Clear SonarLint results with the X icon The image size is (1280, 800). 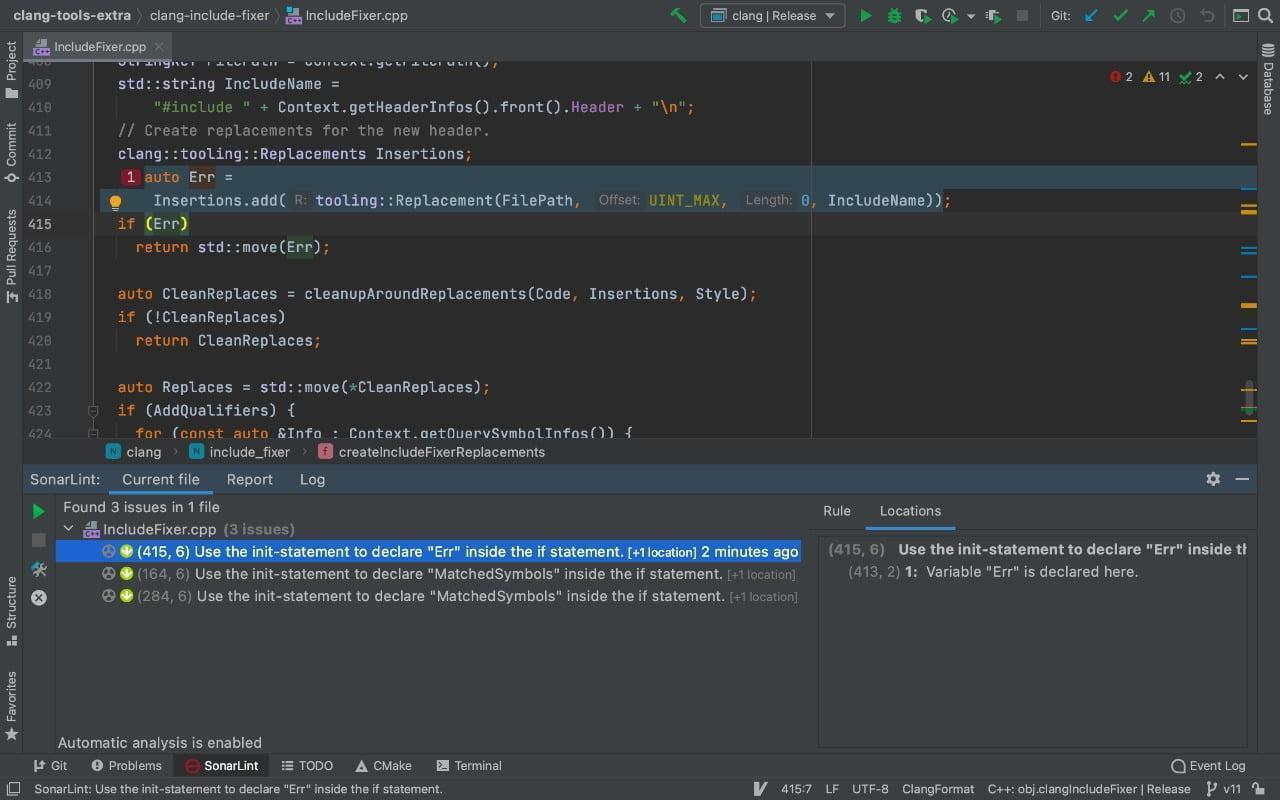pos(39,598)
